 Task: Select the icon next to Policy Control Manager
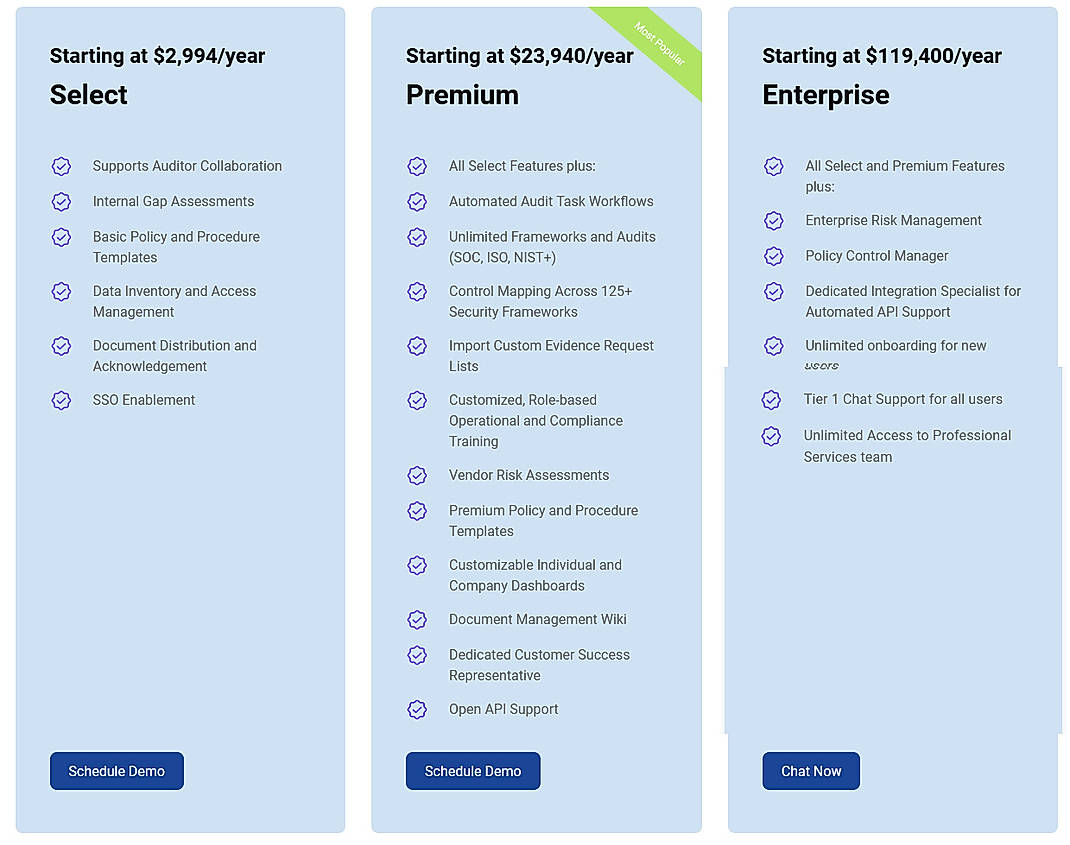coord(773,256)
